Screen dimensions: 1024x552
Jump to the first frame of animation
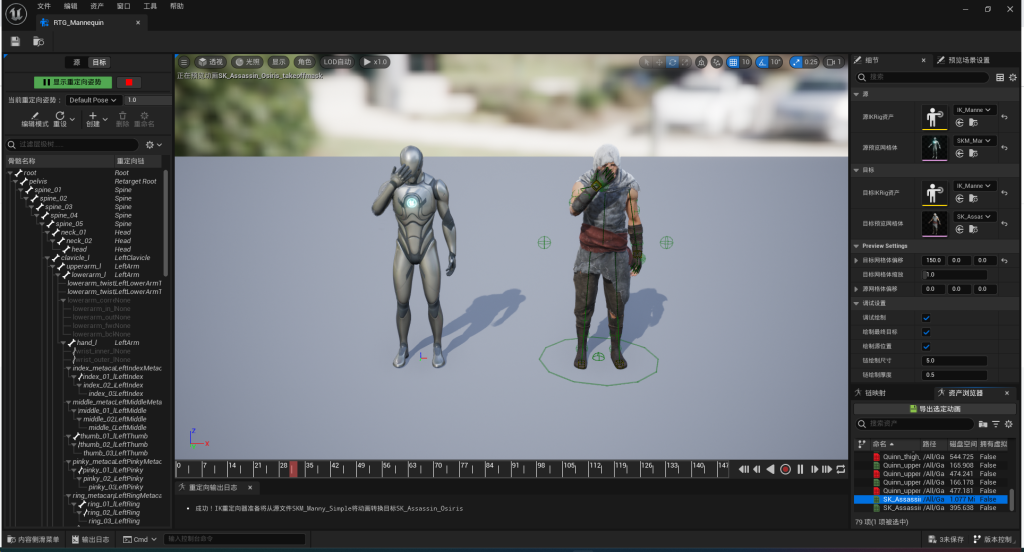[743, 469]
